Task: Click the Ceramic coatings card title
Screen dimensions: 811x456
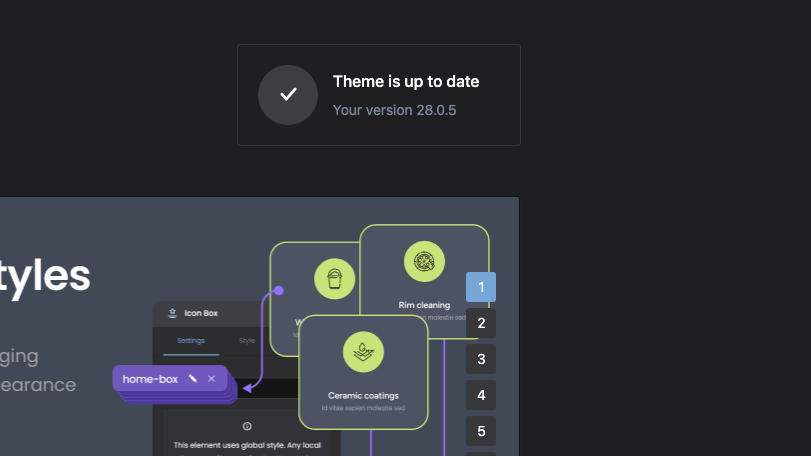Action: click(x=363, y=395)
